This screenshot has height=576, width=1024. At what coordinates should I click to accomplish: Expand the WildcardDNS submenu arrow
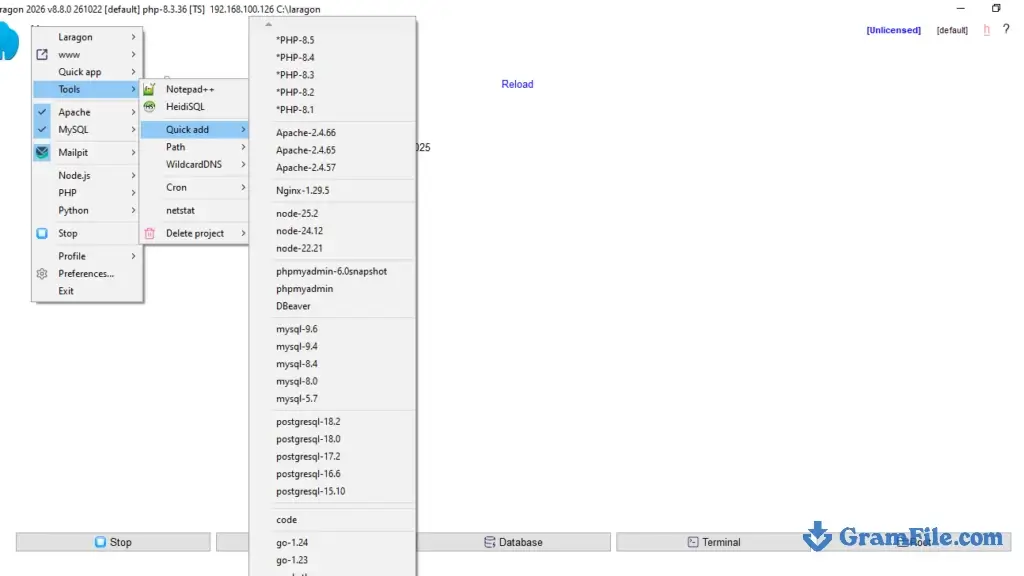coord(243,165)
